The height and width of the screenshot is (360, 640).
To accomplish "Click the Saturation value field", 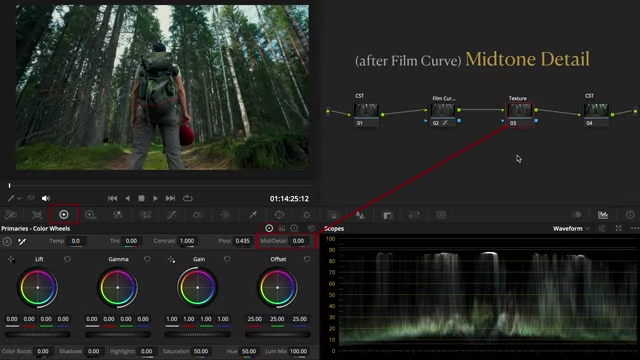I will (201, 351).
